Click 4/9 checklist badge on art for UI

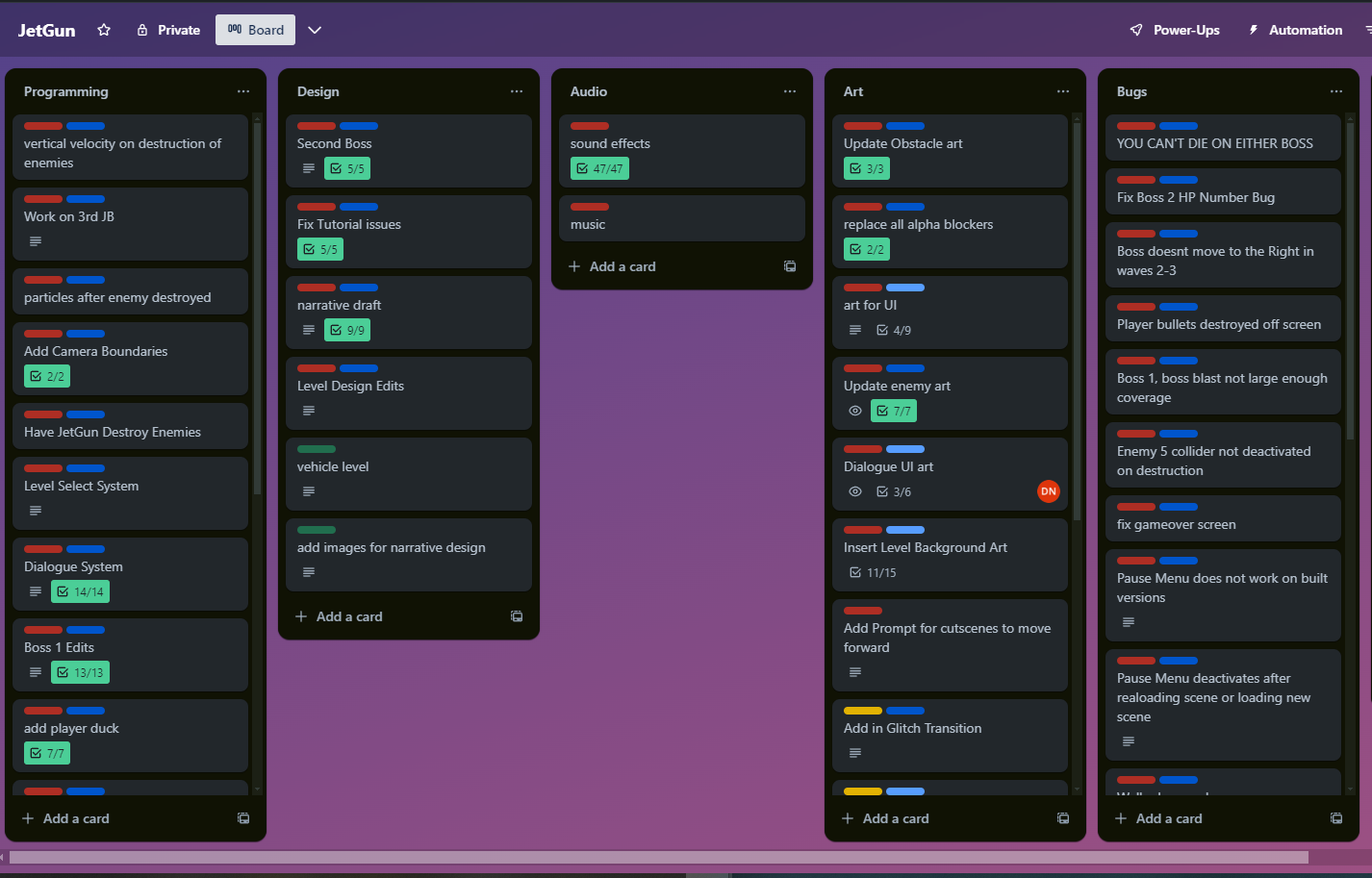coord(894,330)
